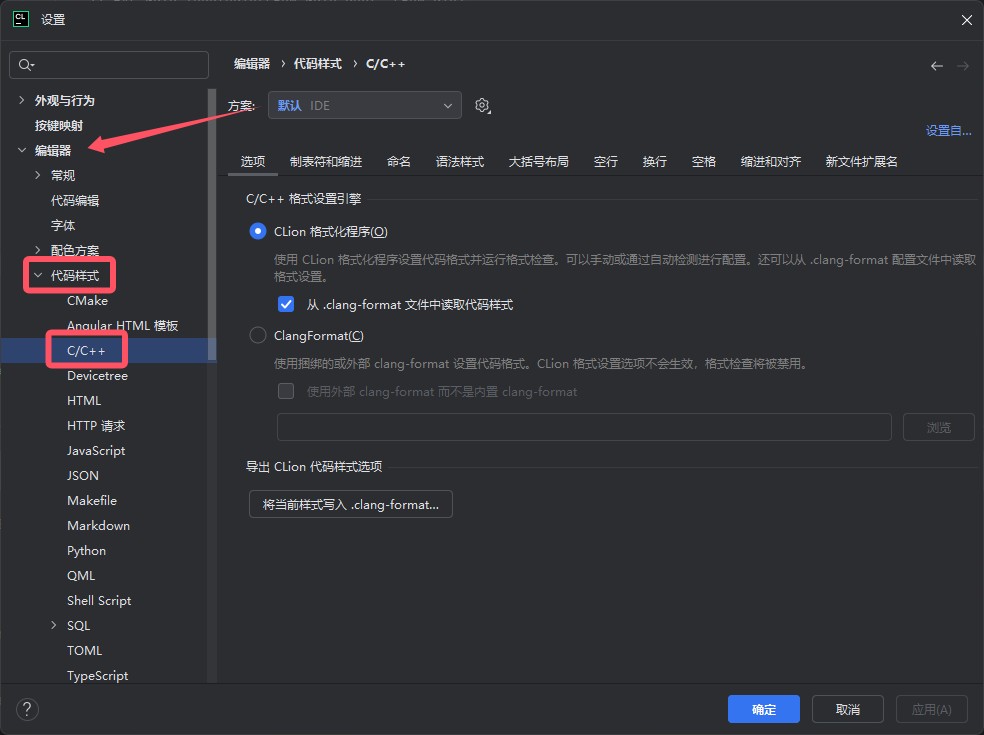This screenshot has width=984, height=735.
Task: Click the CLion logo icon in title bar
Action: tap(21, 19)
